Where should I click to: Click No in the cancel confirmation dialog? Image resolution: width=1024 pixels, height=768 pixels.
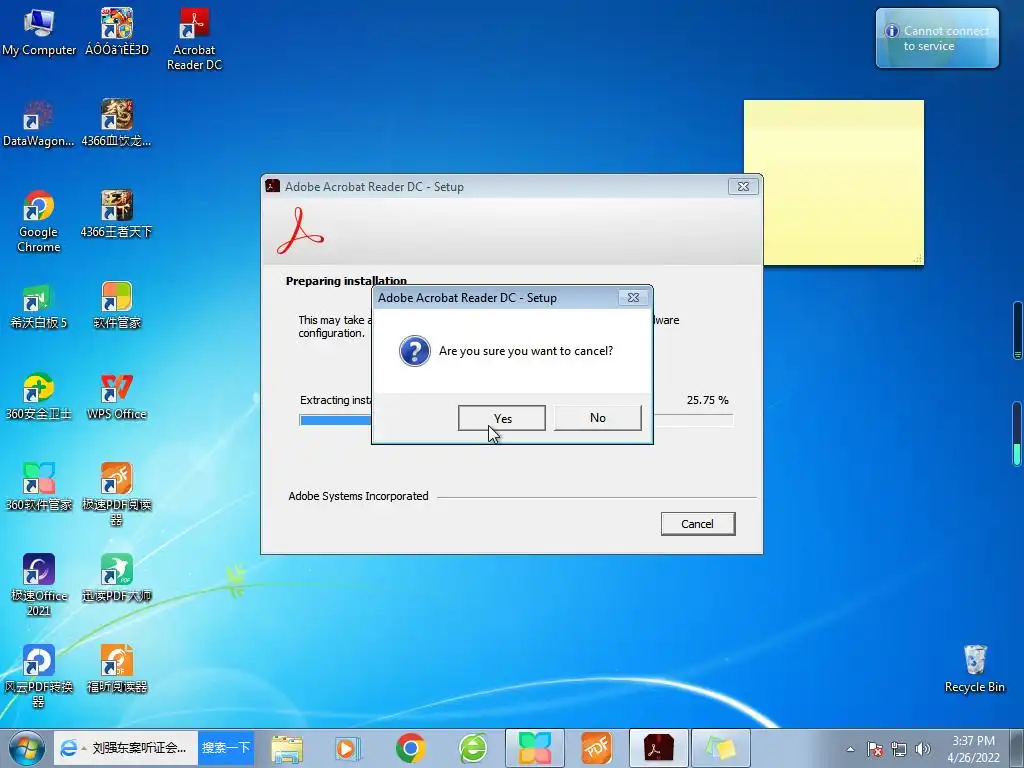(x=598, y=418)
